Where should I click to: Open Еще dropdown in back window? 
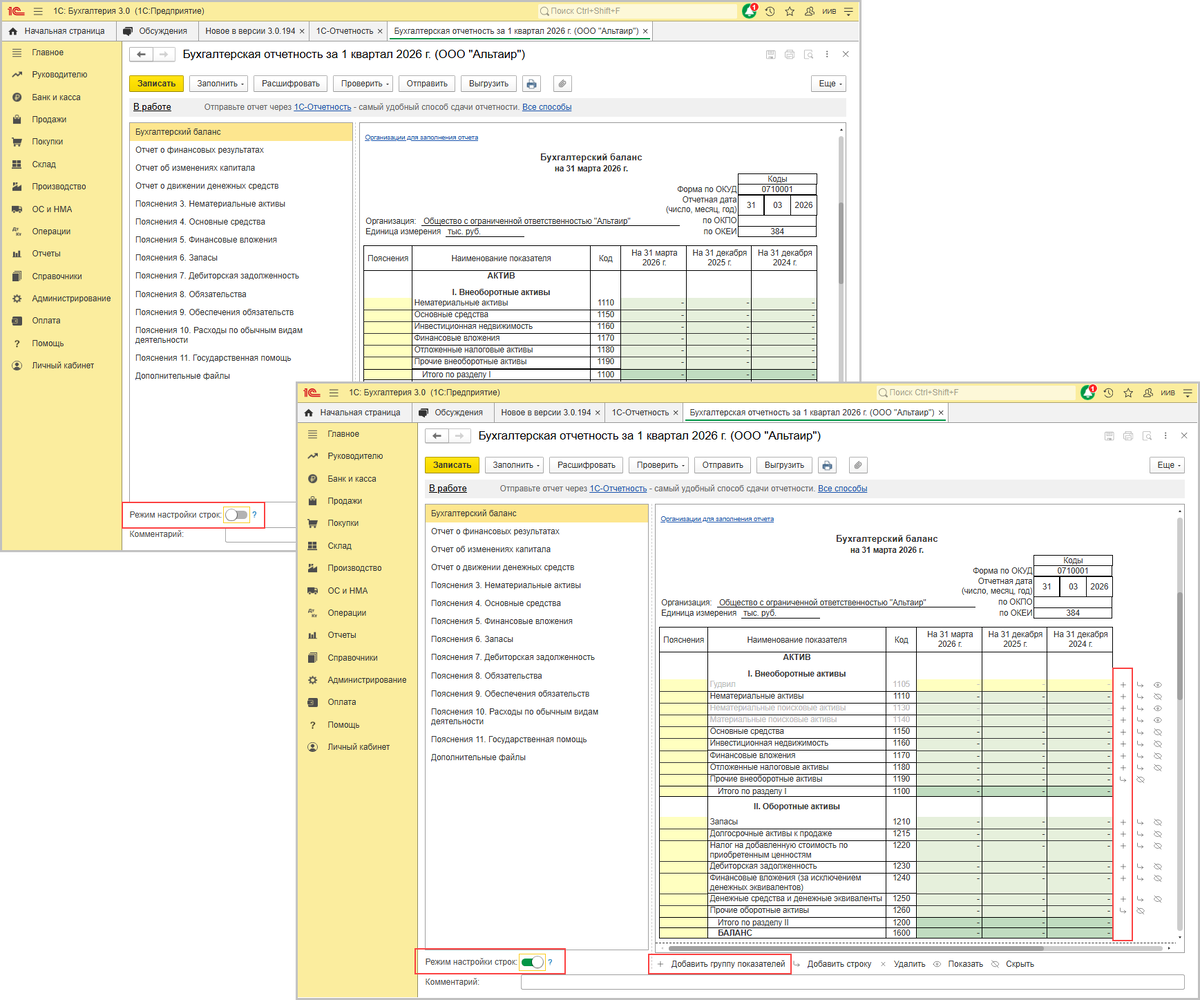[x=830, y=84]
